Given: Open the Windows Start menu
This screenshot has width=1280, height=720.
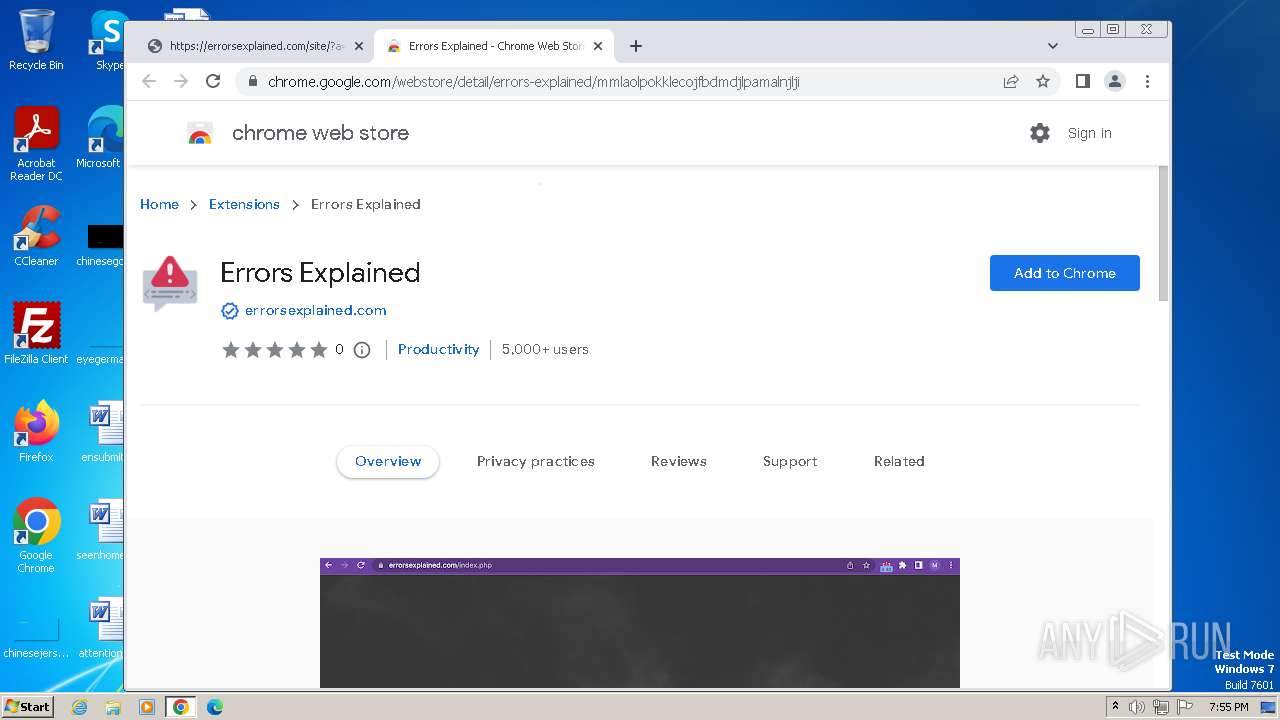Looking at the screenshot, I should click(x=28, y=707).
